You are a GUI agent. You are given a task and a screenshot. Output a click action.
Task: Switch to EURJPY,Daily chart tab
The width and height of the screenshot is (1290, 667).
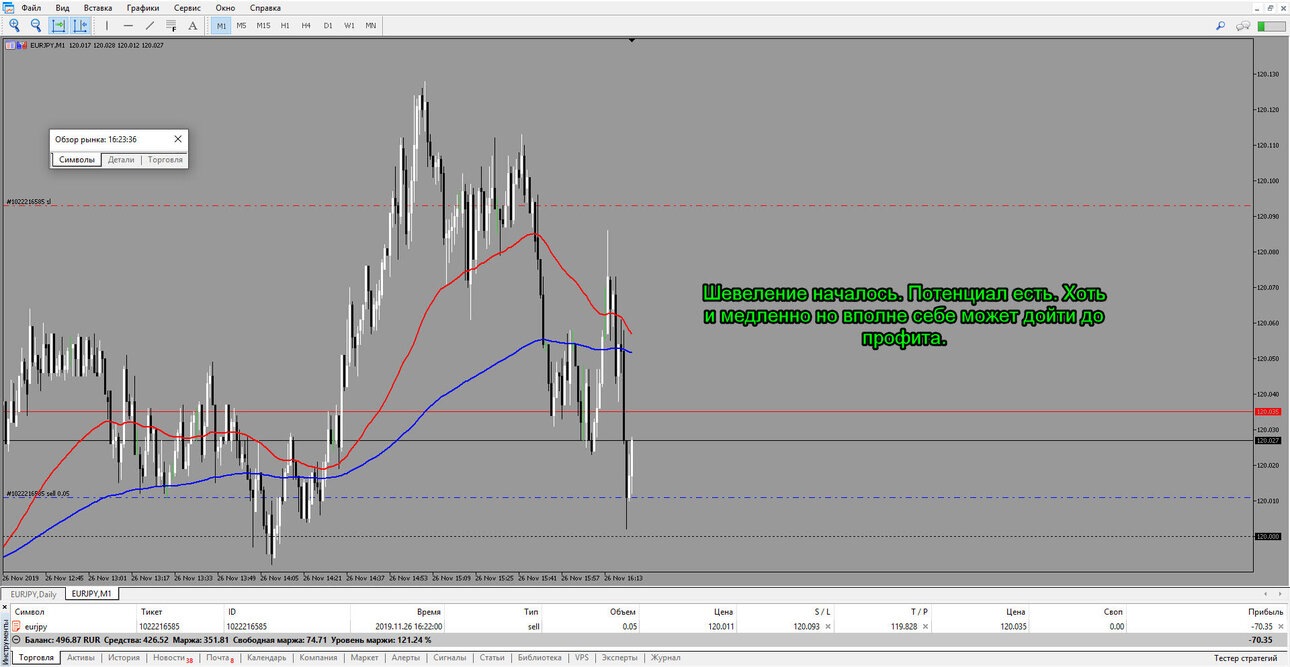34,594
